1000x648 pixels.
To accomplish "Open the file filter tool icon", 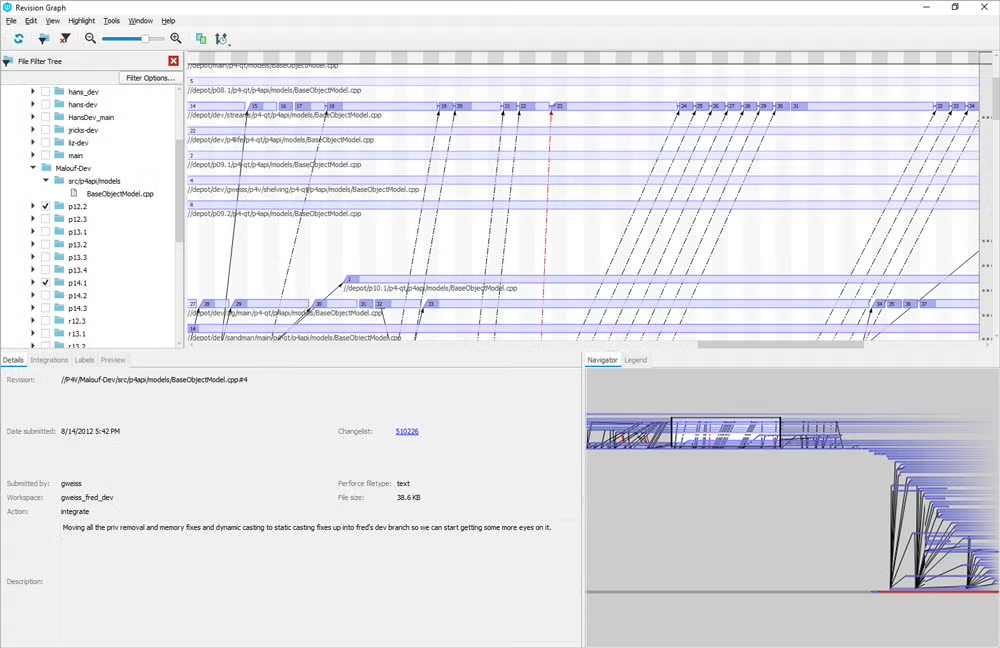I will 43,38.
